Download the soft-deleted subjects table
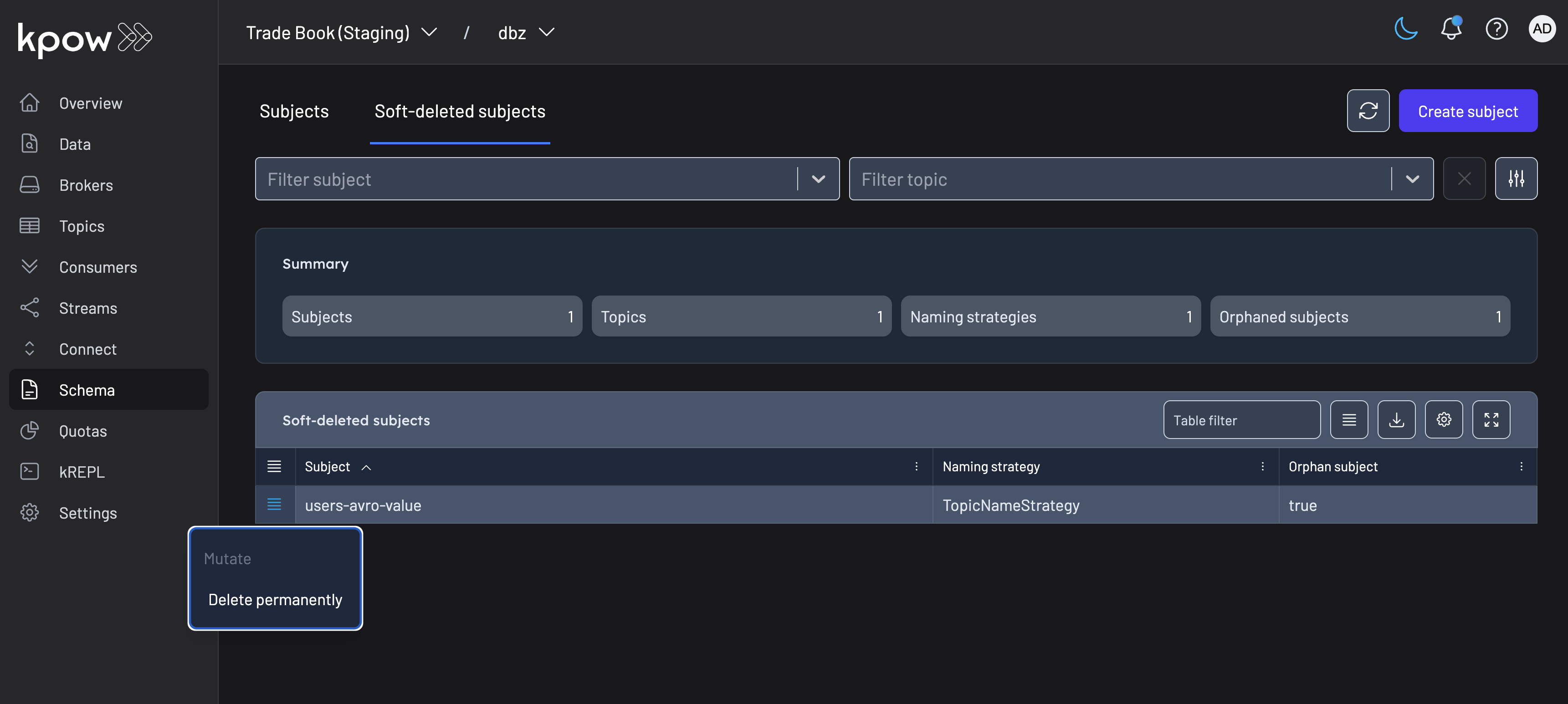 [x=1396, y=419]
